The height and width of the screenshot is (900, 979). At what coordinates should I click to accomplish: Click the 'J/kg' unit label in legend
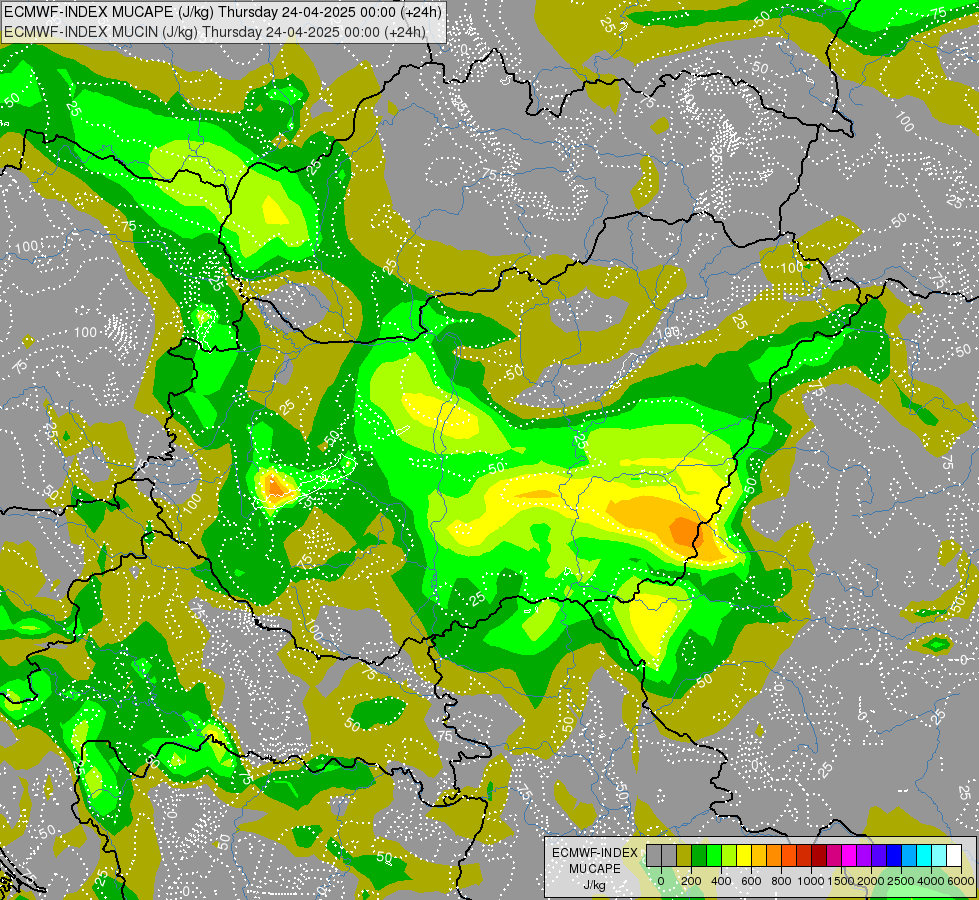click(594, 886)
